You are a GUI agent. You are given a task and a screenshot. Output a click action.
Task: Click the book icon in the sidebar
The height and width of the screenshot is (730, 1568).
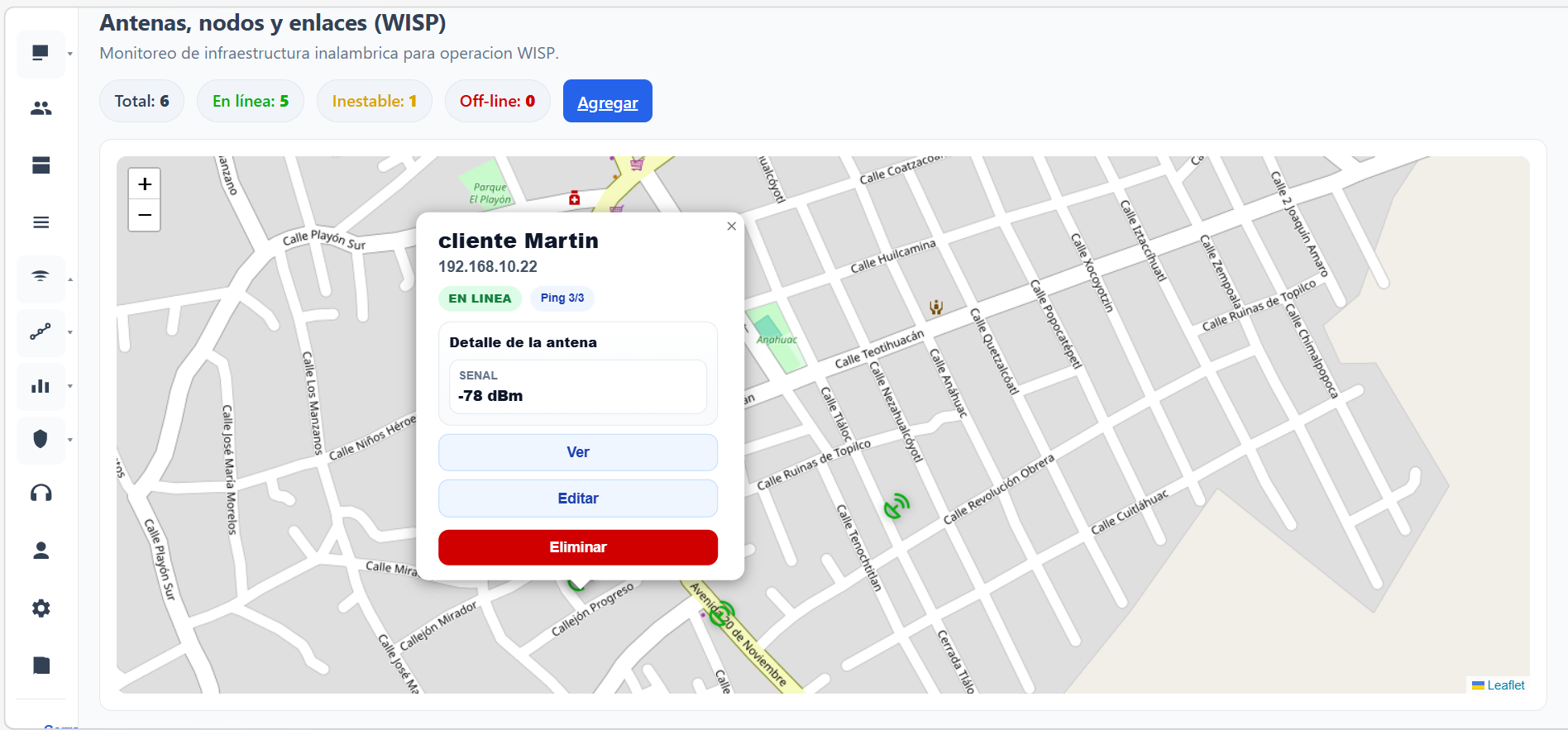click(41, 666)
